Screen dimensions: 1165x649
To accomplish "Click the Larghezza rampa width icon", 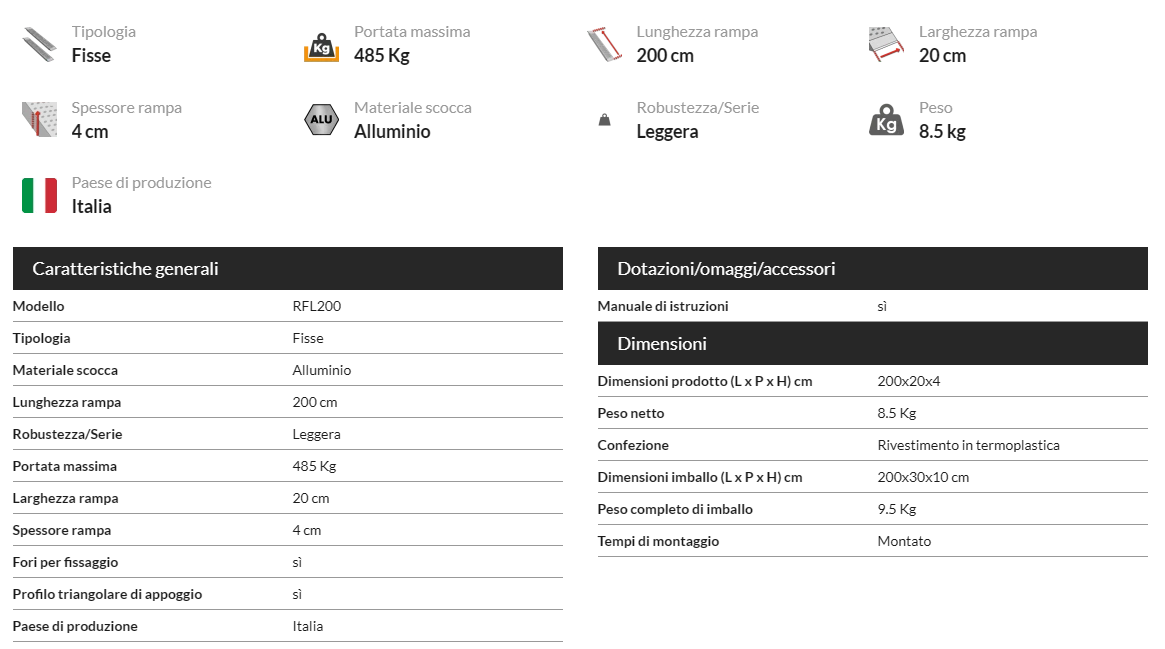I will 886,45.
